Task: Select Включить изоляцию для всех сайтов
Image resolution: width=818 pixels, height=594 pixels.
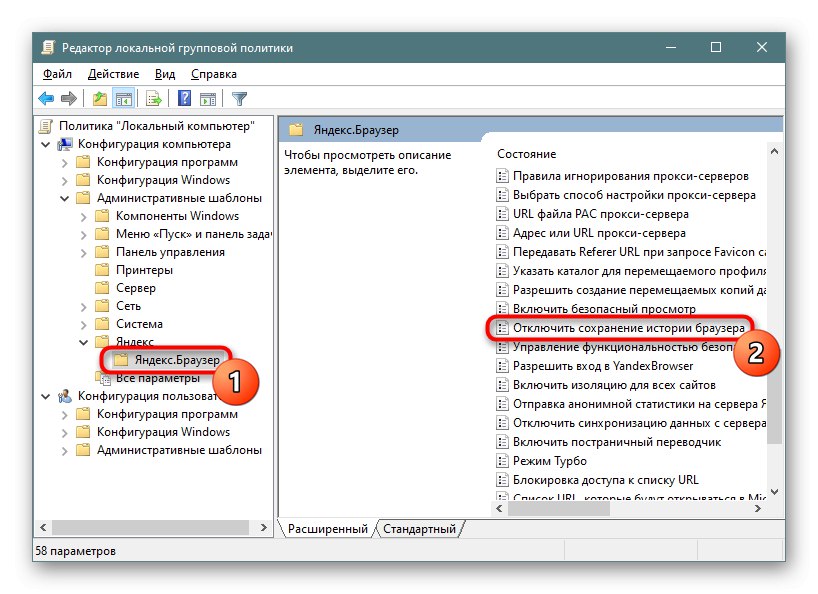Action: (x=614, y=385)
